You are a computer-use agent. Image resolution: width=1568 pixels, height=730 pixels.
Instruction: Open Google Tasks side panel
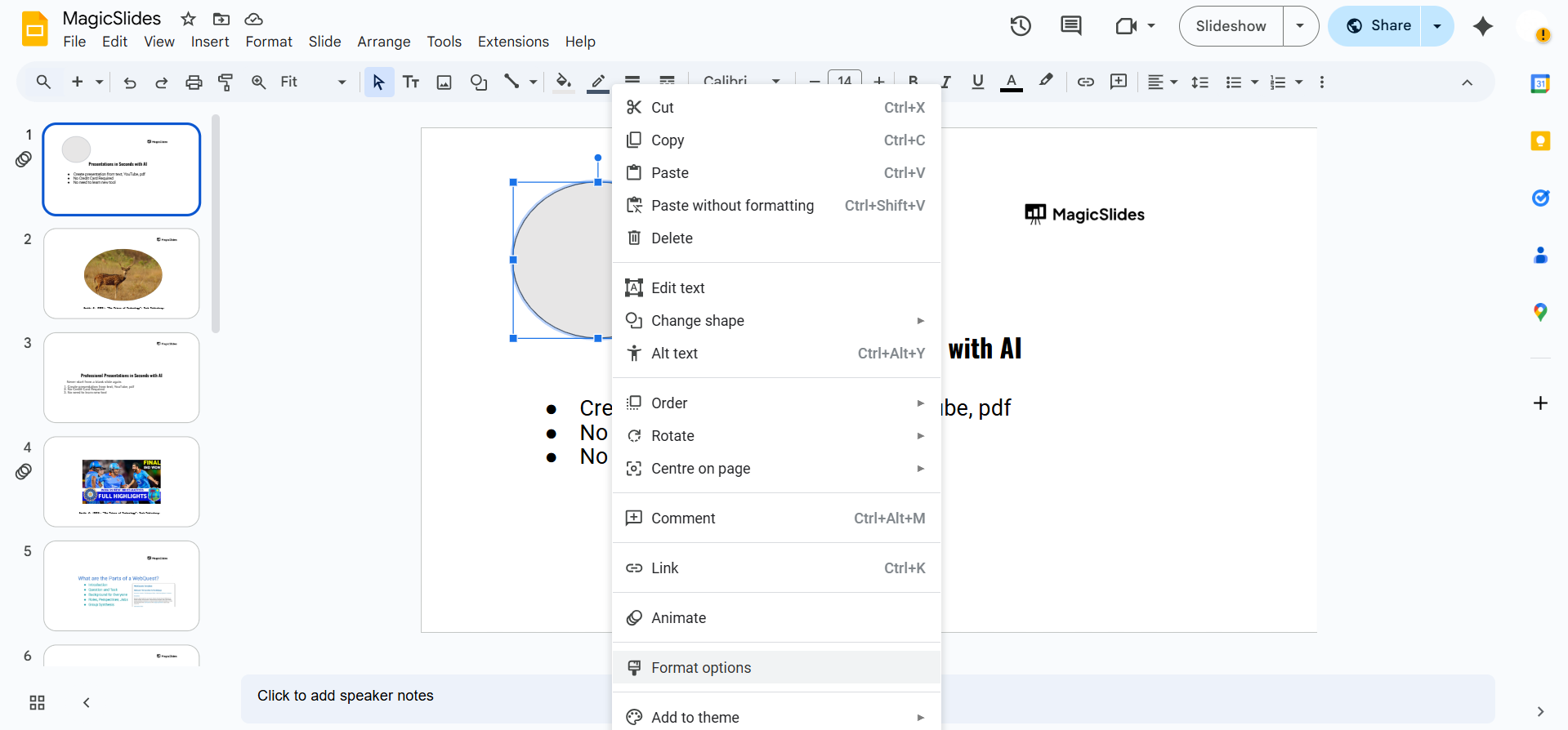(x=1540, y=198)
